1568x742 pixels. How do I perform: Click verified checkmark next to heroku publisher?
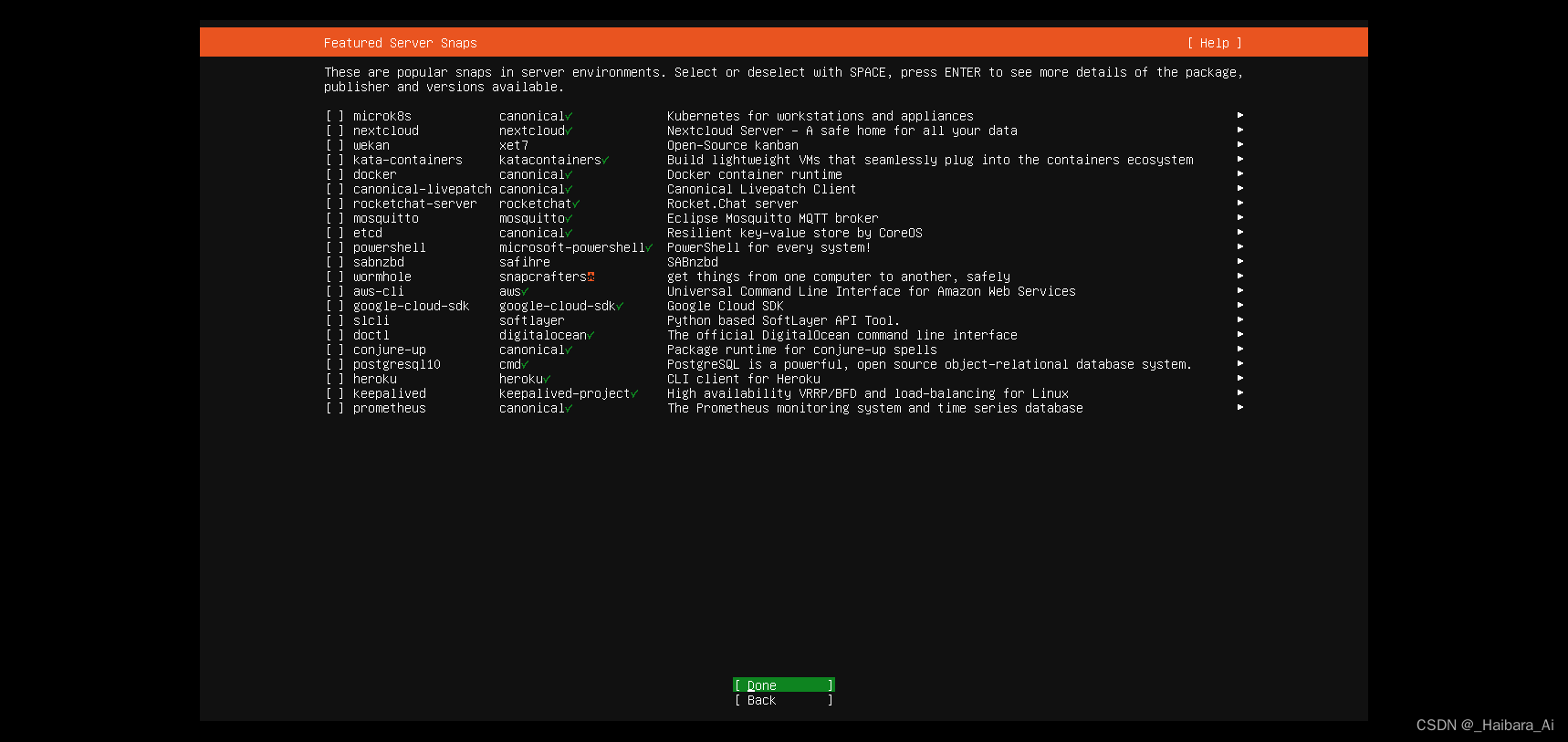(547, 379)
